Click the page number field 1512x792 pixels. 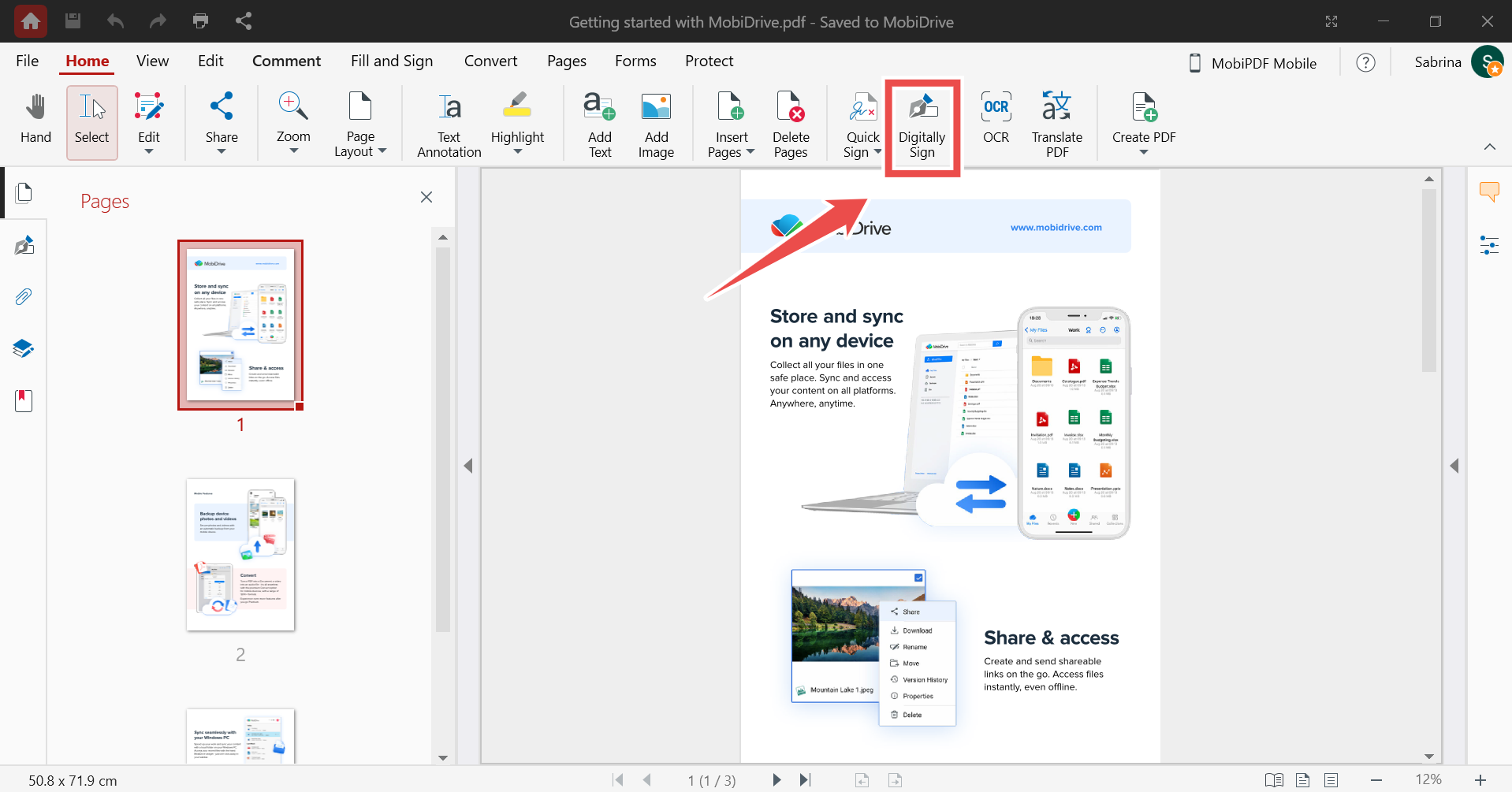711,780
